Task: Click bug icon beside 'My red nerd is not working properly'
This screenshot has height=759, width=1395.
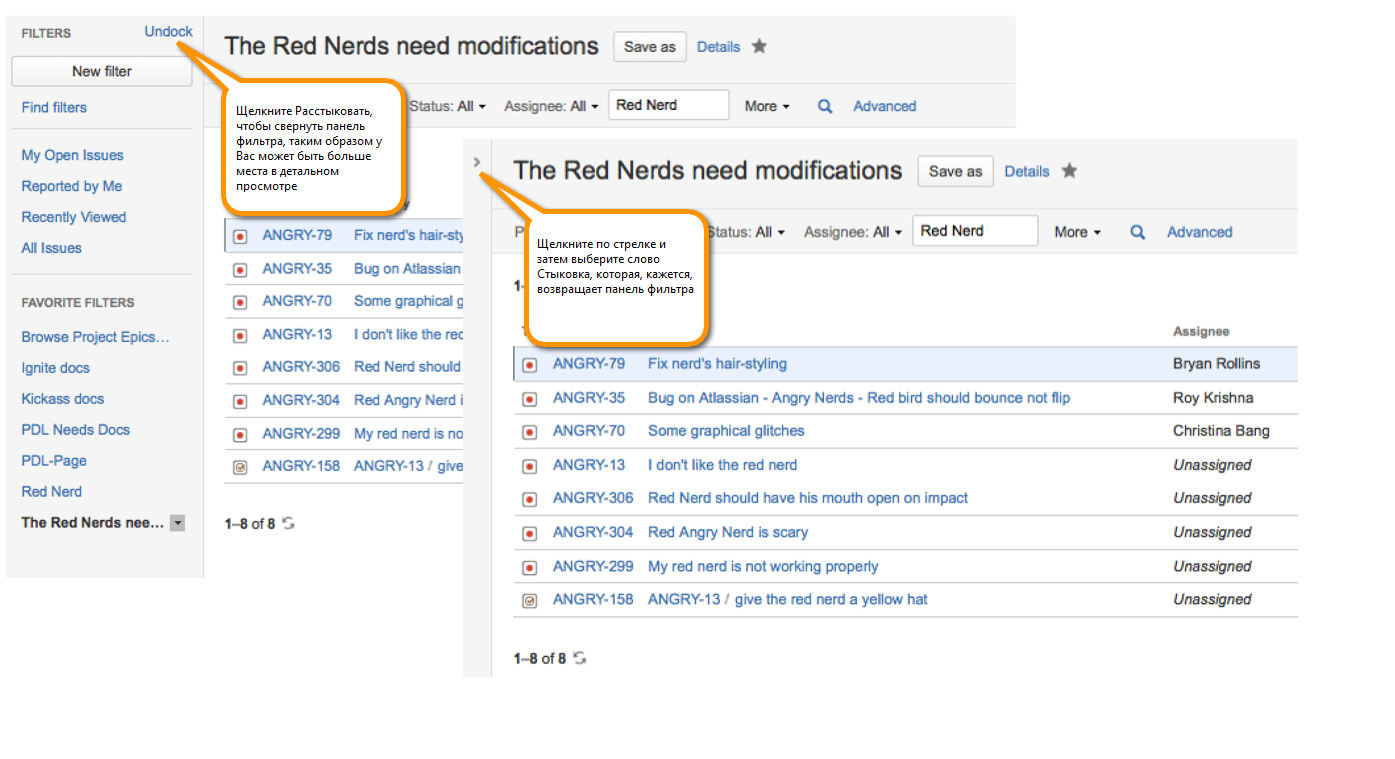Action: pos(530,567)
